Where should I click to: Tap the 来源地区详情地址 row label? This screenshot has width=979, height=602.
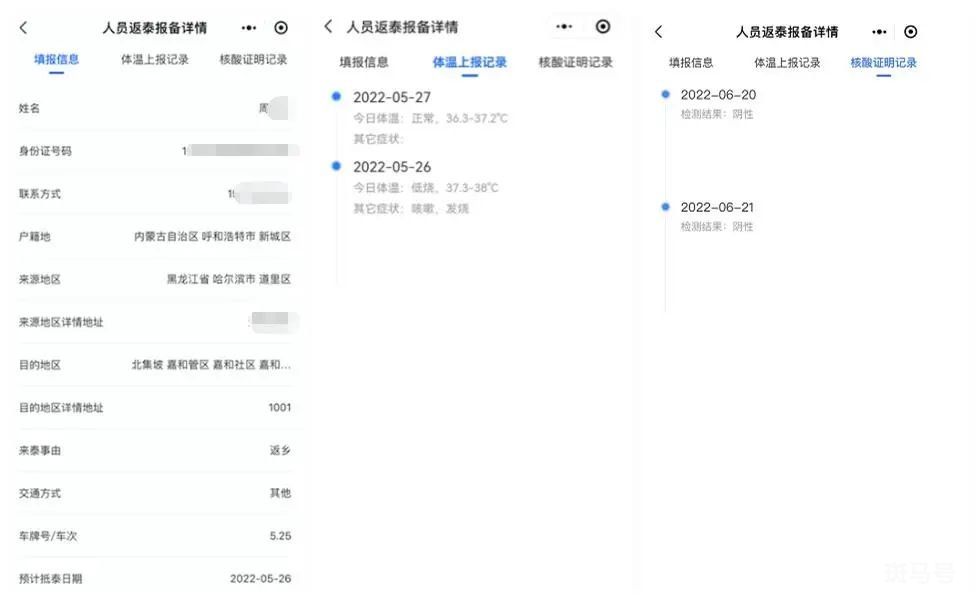pyautogui.click(x=61, y=322)
